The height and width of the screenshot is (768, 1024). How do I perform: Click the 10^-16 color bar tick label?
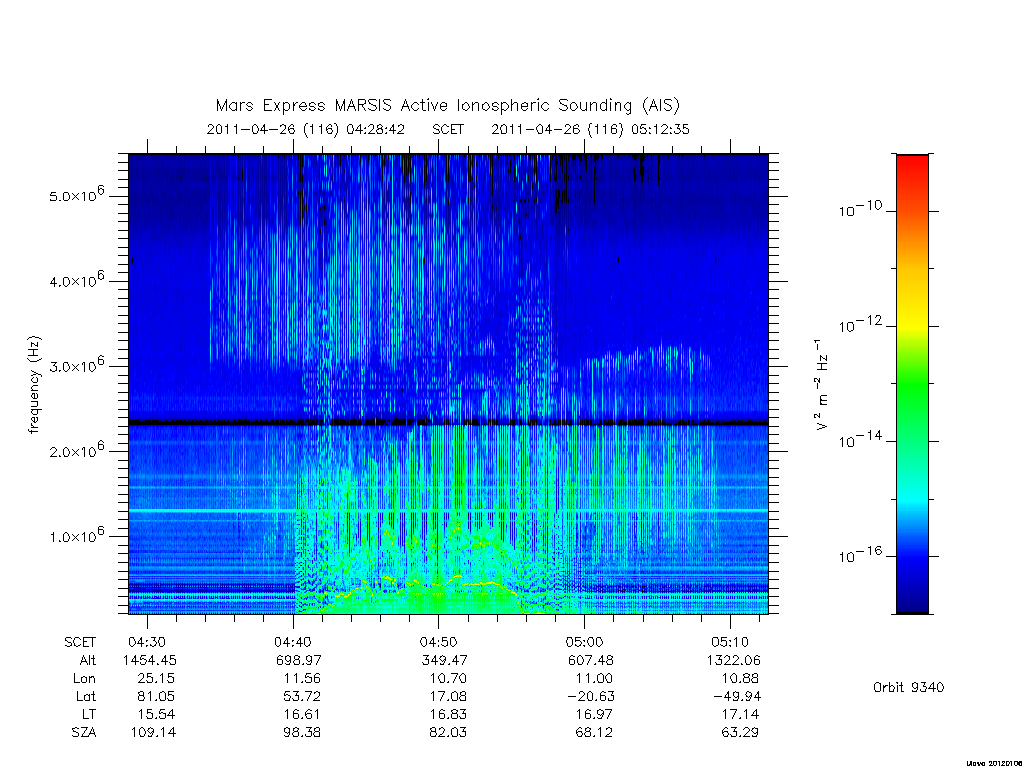(860, 554)
